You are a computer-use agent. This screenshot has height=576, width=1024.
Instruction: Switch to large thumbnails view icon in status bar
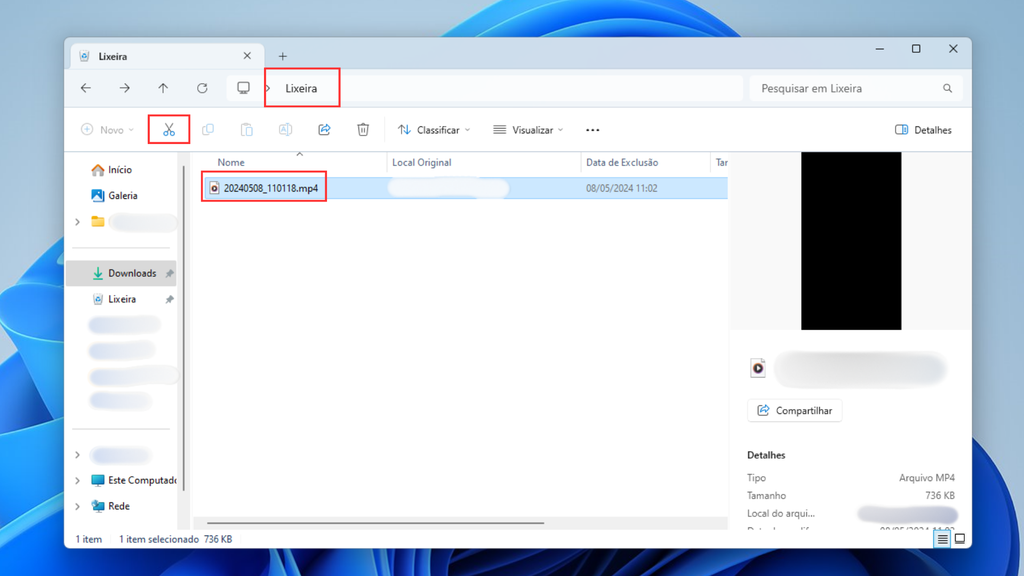pos(960,539)
